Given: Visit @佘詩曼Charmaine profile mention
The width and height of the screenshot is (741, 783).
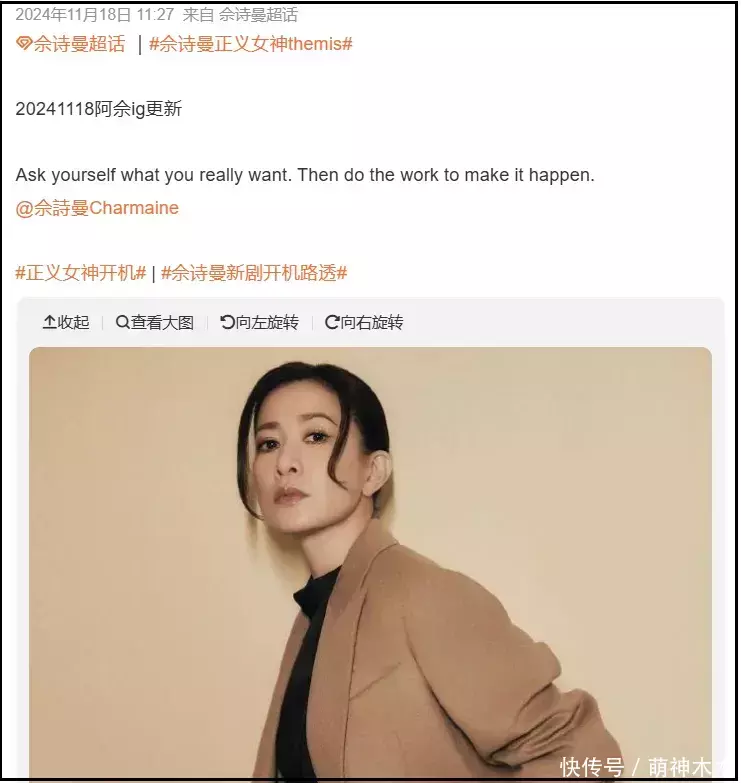Looking at the screenshot, I should click(97, 208).
